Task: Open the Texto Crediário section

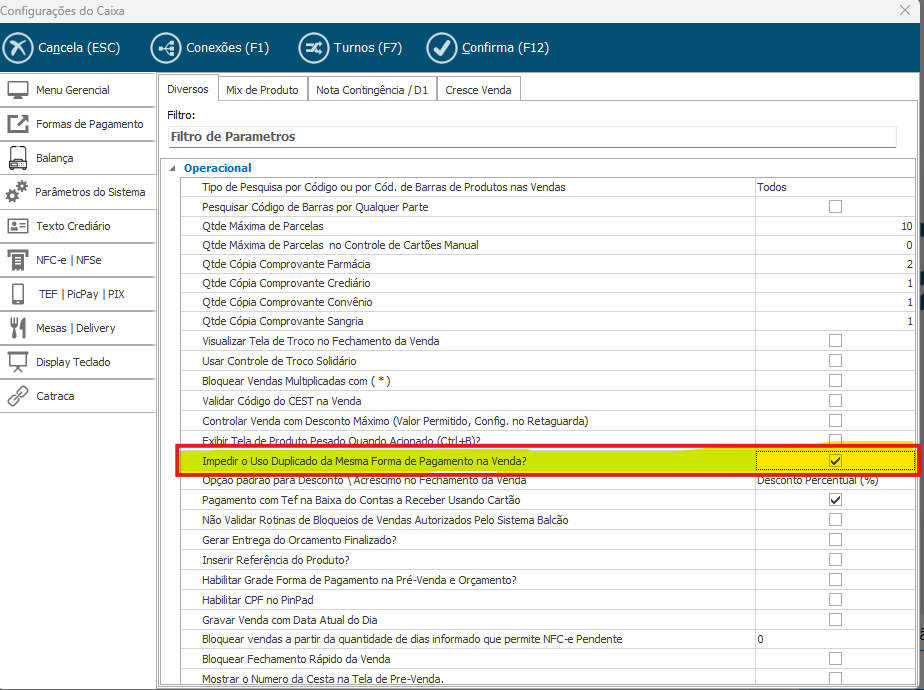Action: [73, 226]
